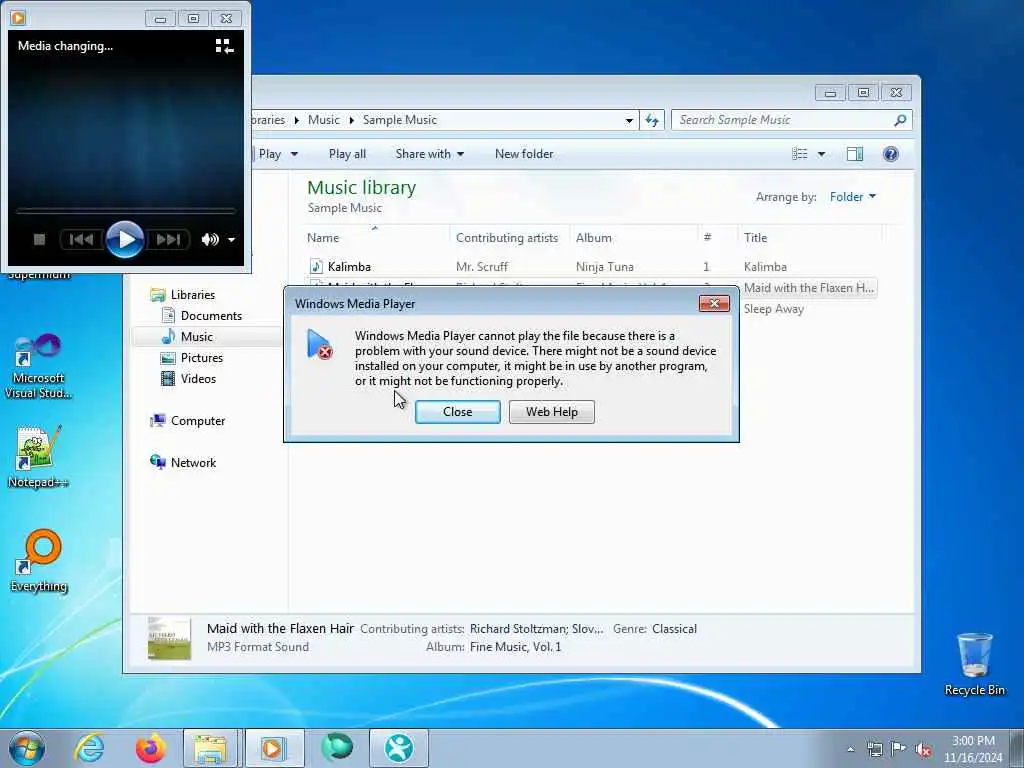Screen dimensions: 1024x768
Task: Close the Windows Media Player error dialog
Action: [x=458, y=412]
